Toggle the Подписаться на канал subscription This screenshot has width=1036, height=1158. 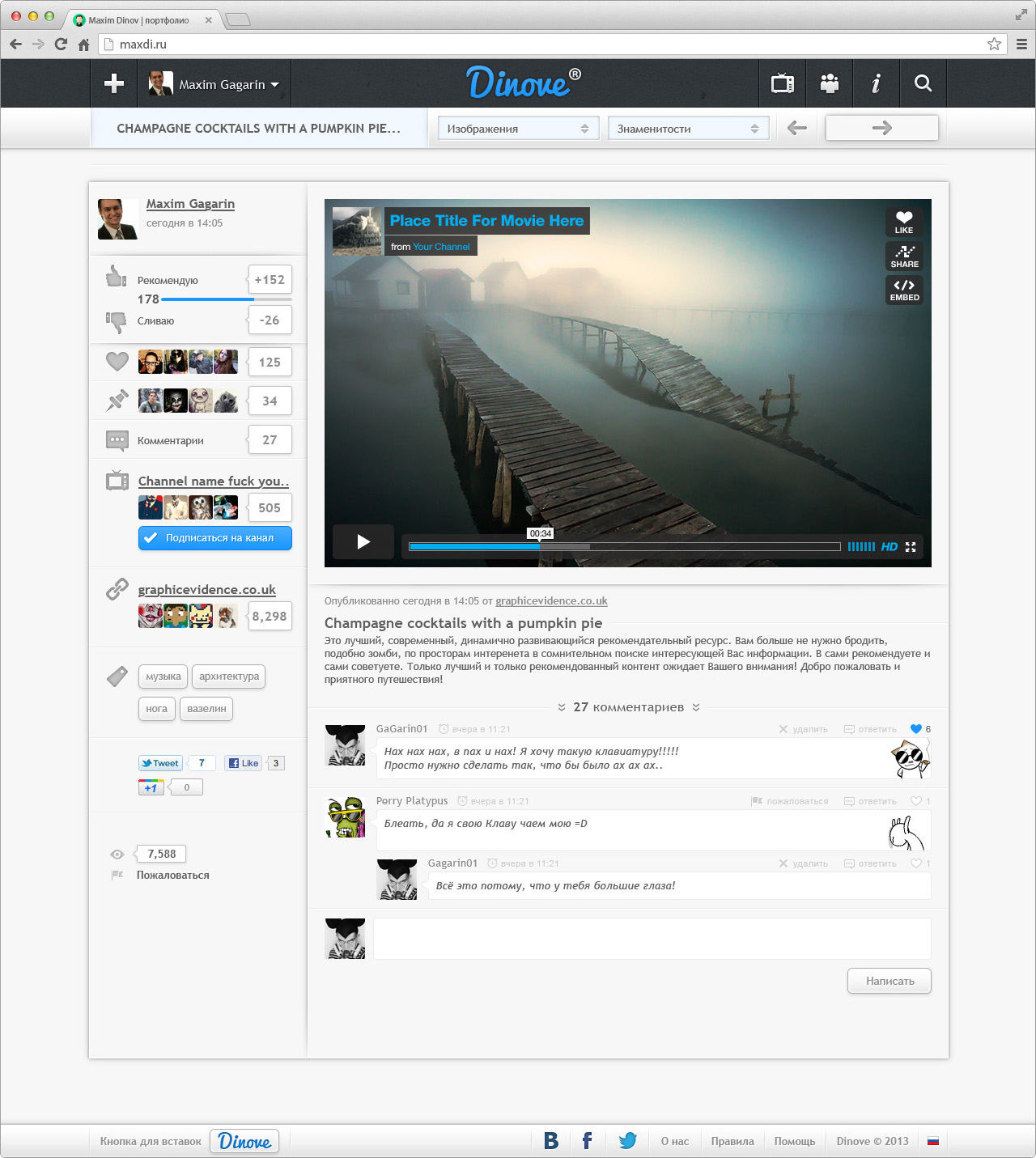coord(215,538)
